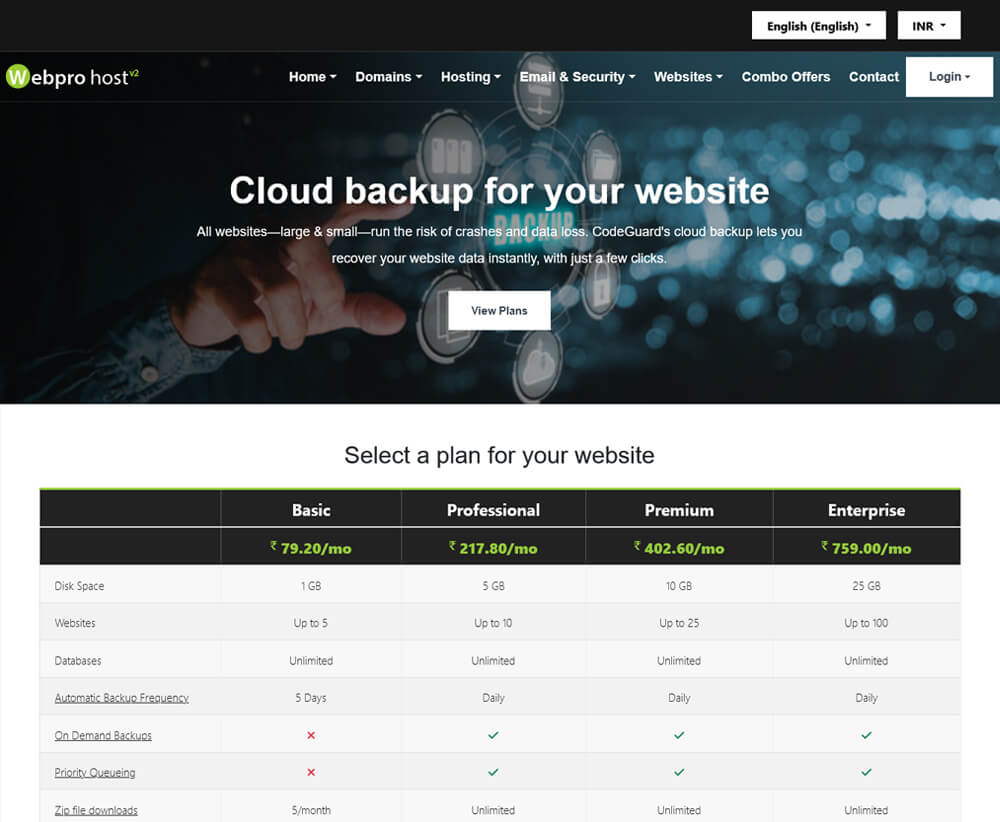Select the Professional plan header

pyautogui.click(x=493, y=510)
